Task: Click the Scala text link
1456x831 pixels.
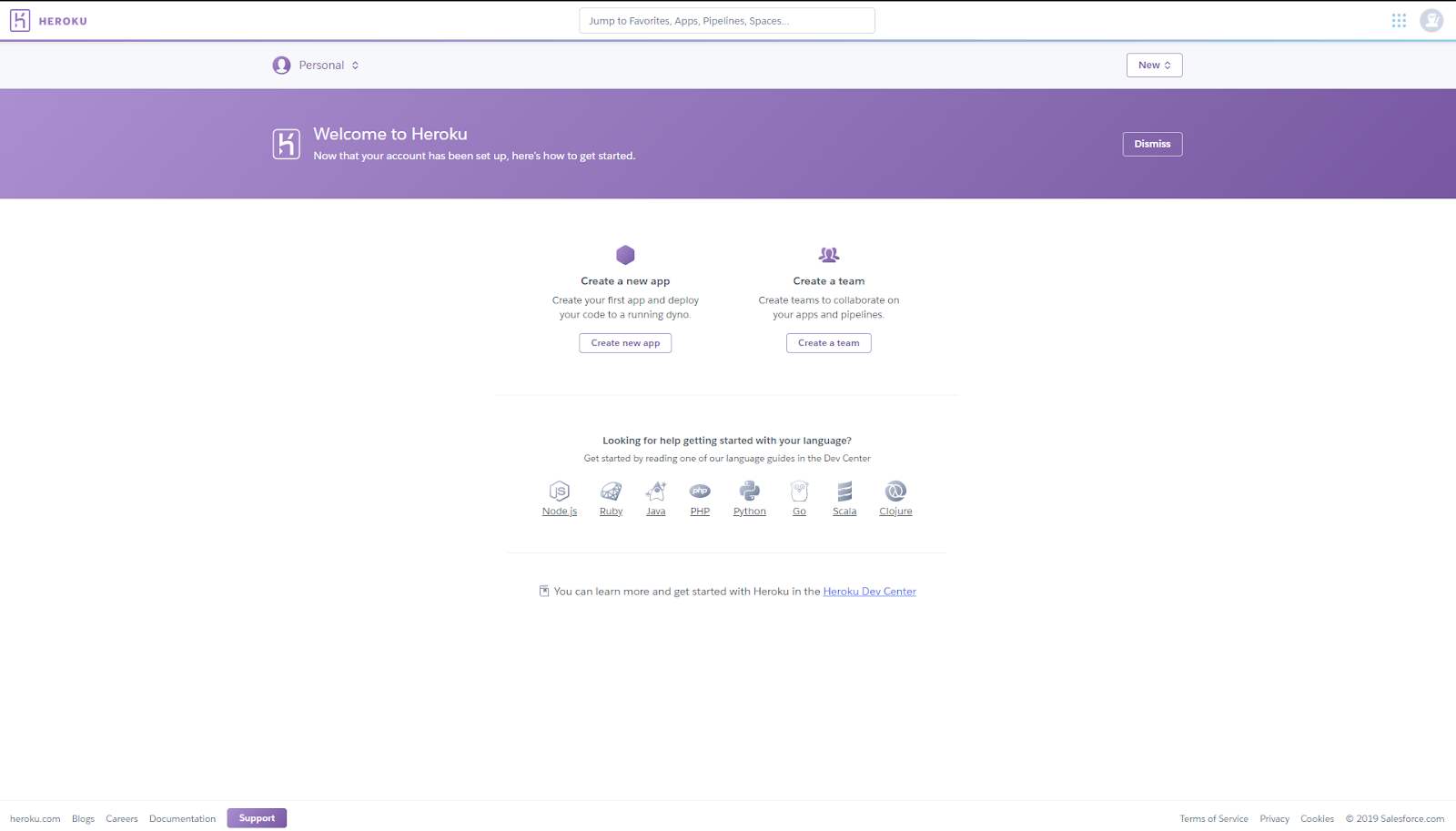Action: point(844,512)
